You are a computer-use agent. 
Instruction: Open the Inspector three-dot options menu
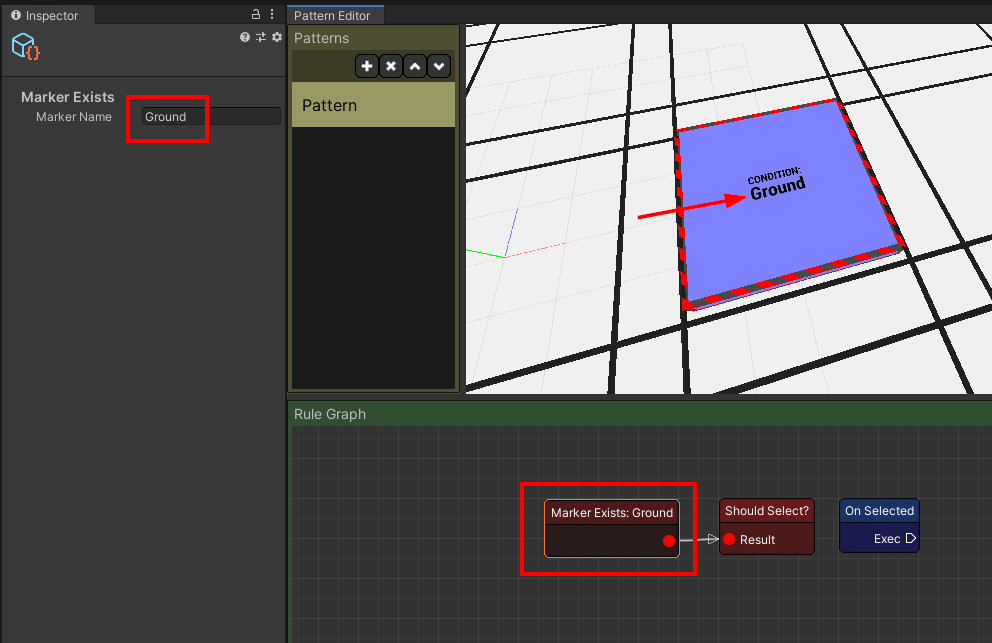pyautogui.click(x=272, y=14)
